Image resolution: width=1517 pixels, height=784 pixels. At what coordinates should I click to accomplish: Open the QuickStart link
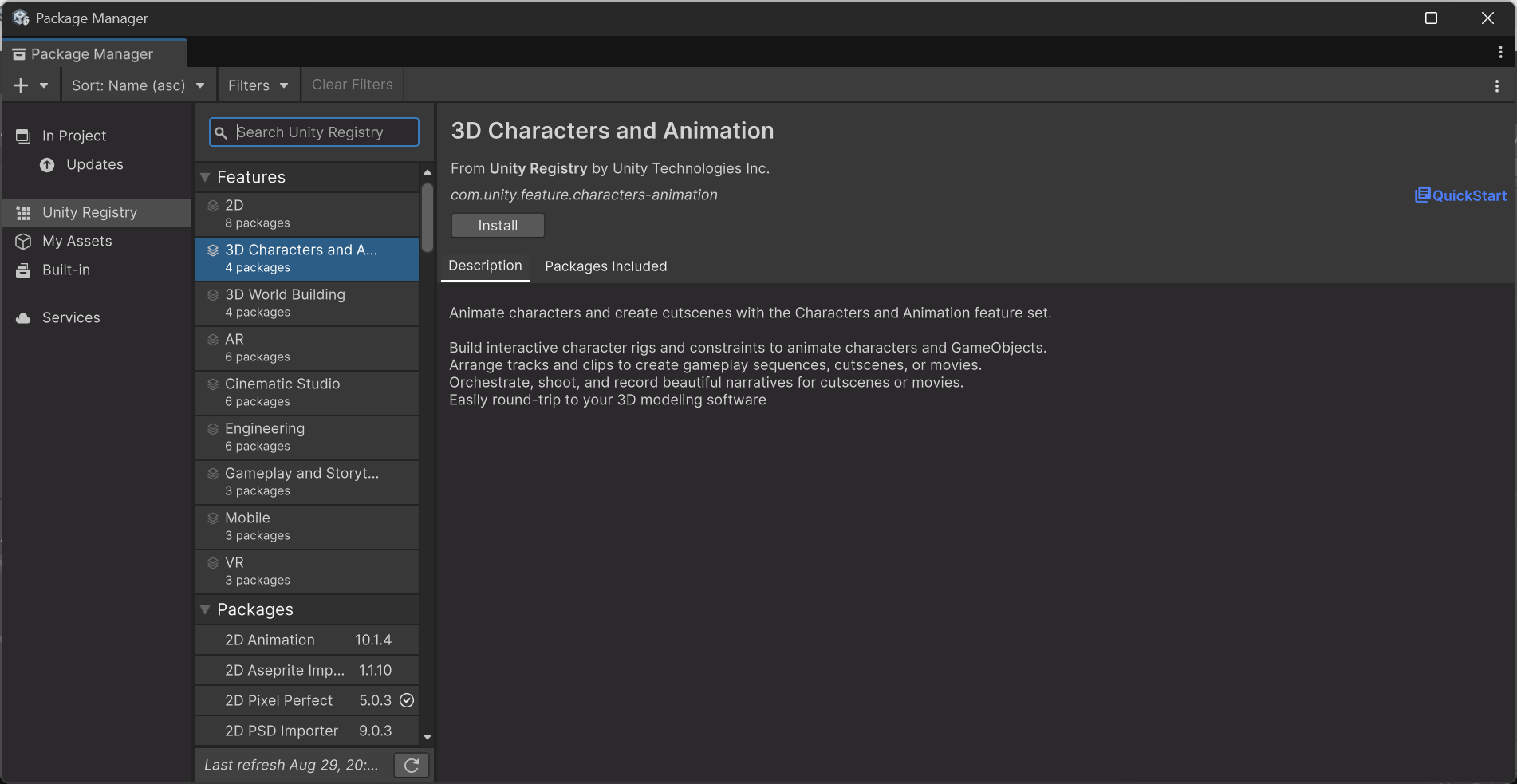click(1460, 195)
